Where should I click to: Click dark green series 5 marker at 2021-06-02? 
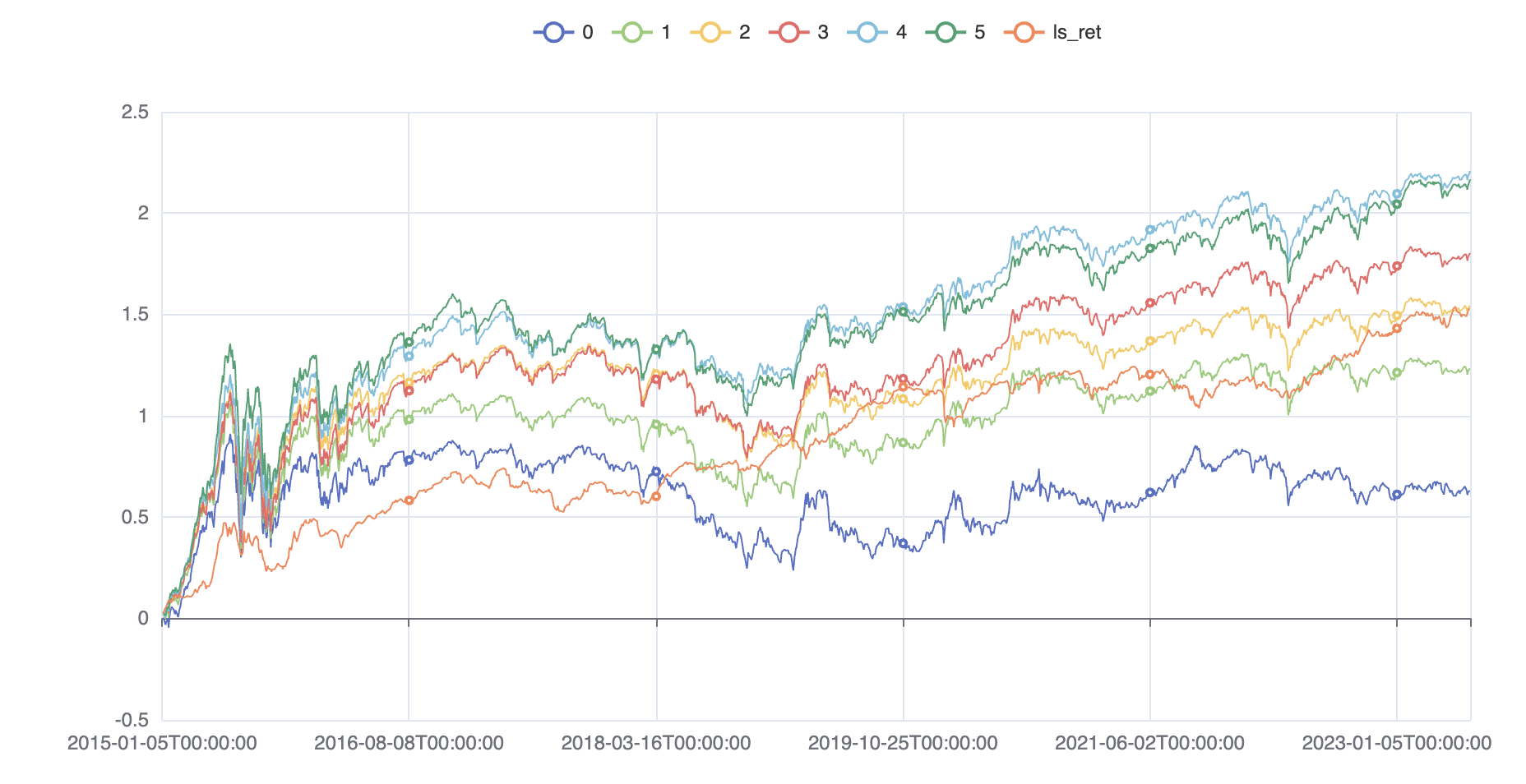click(1150, 248)
